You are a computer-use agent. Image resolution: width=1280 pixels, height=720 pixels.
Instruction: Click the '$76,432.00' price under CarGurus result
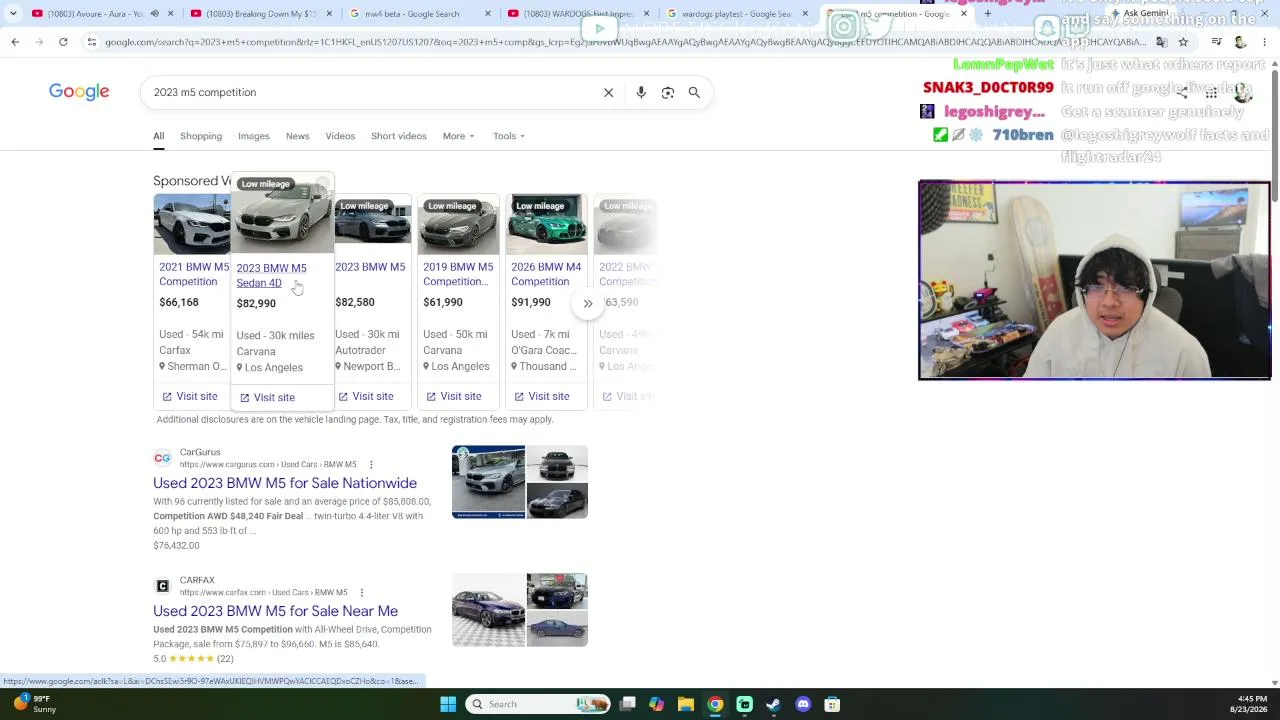pos(176,546)
